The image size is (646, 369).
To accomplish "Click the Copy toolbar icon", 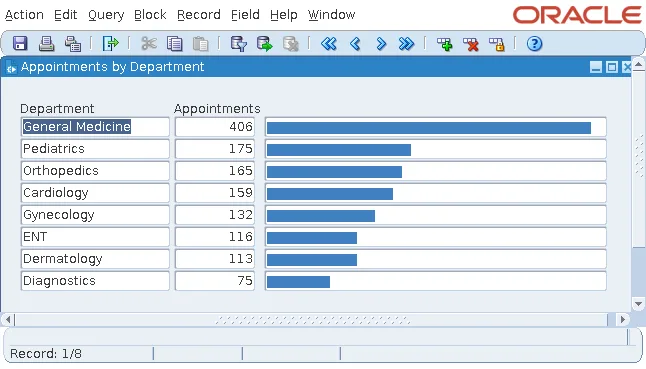I will [x=175, y=43].
